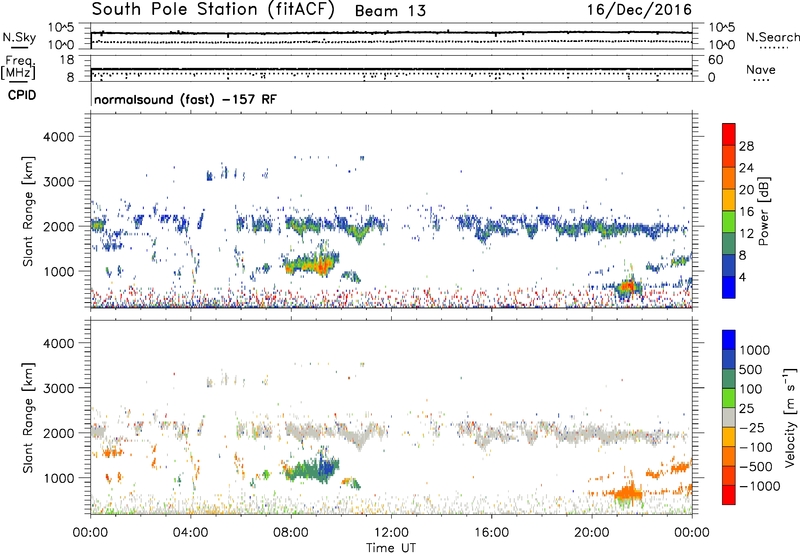Select the 16:00 time tick label

491,533
